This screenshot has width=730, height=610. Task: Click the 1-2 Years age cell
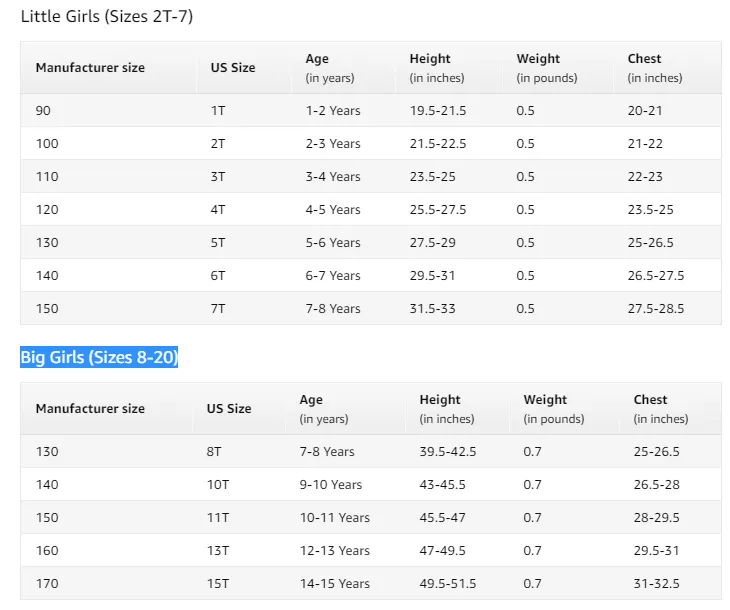[333, 110]
